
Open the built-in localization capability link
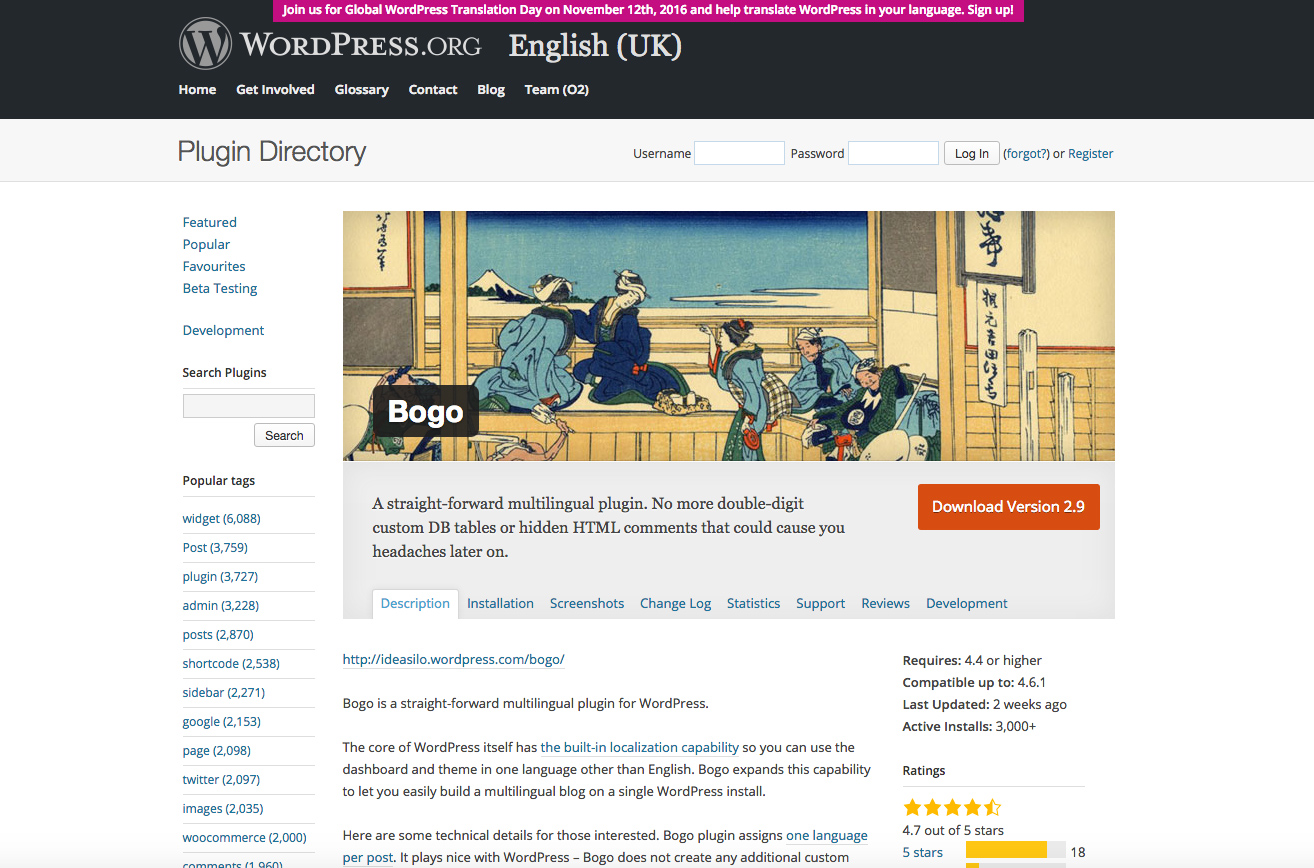coord(639,747)
